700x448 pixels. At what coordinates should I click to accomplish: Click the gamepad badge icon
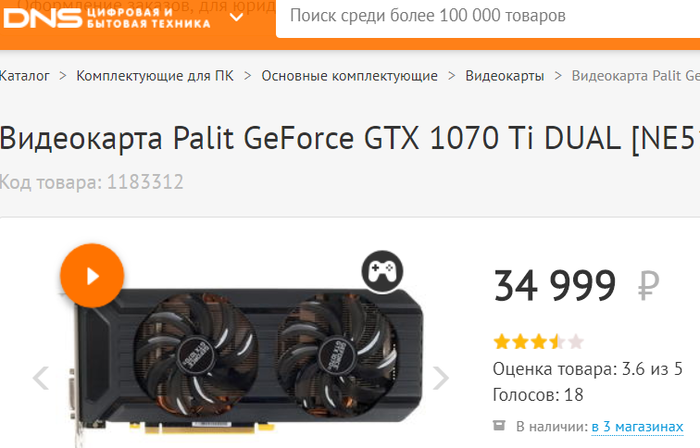[x=382, y=271]
